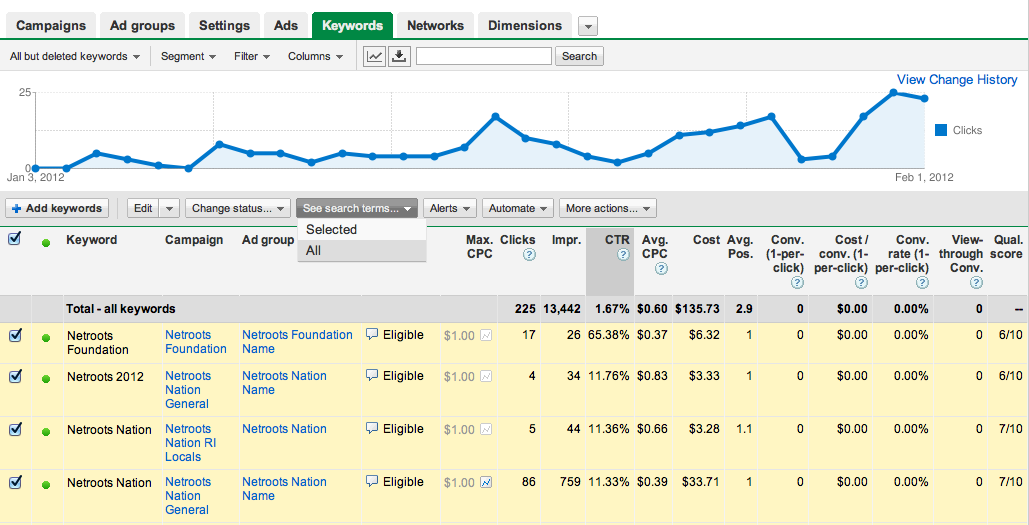The image size is (1029, 525).
Task: Click the Edit button
Action: coord(143,209)
